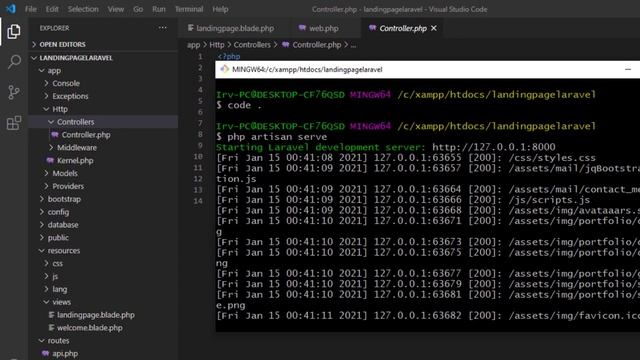Expand the public folder
The height and width of the screenshot is (360, 640).
[x=103, y=238]
